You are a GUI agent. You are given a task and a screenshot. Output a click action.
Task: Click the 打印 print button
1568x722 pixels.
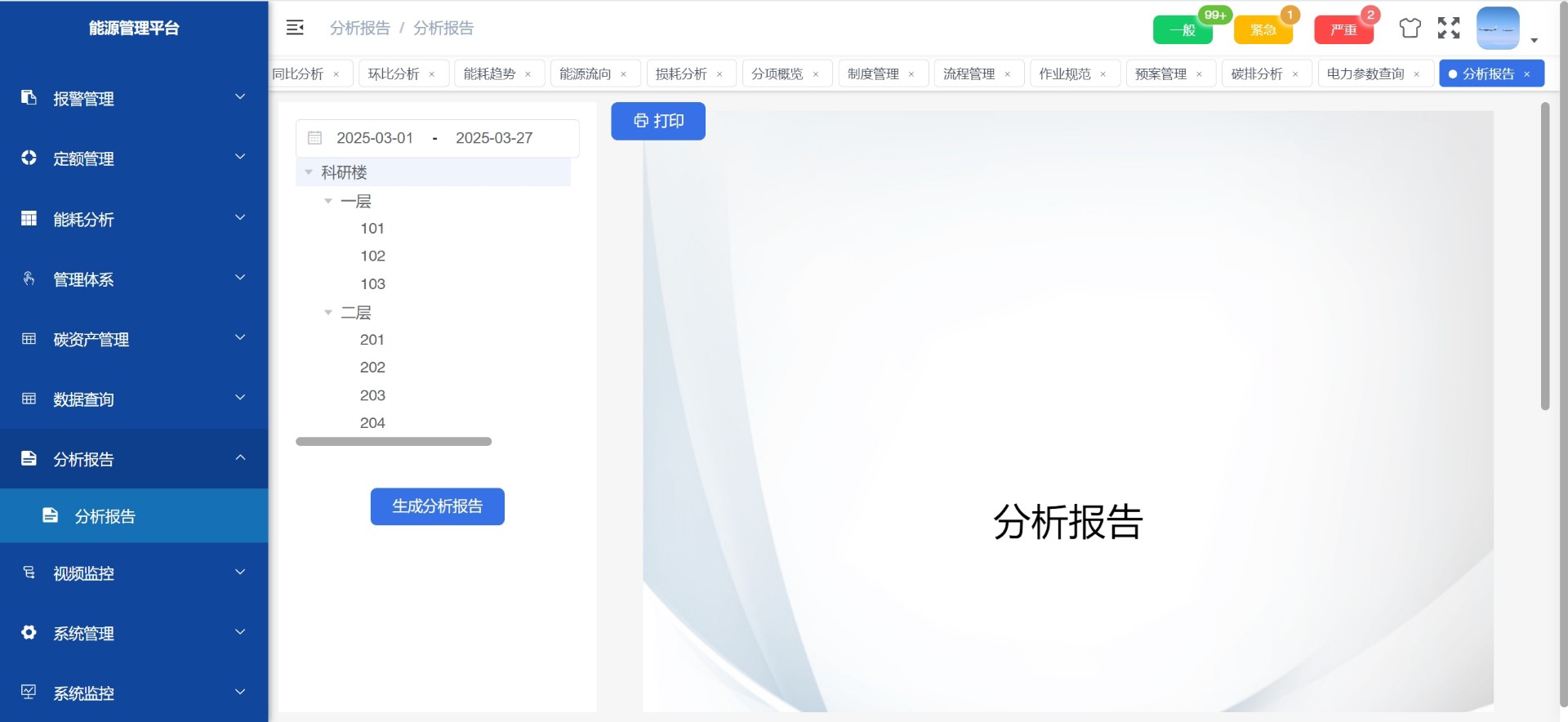(658, 121)
